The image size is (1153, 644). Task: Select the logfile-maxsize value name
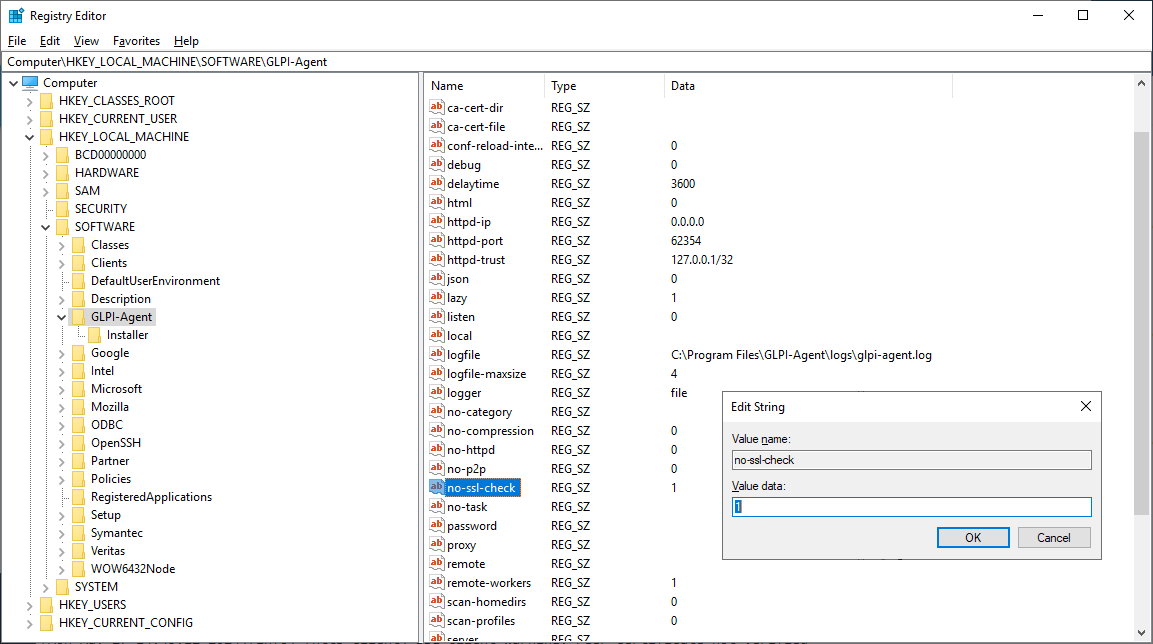pos(487,374)
